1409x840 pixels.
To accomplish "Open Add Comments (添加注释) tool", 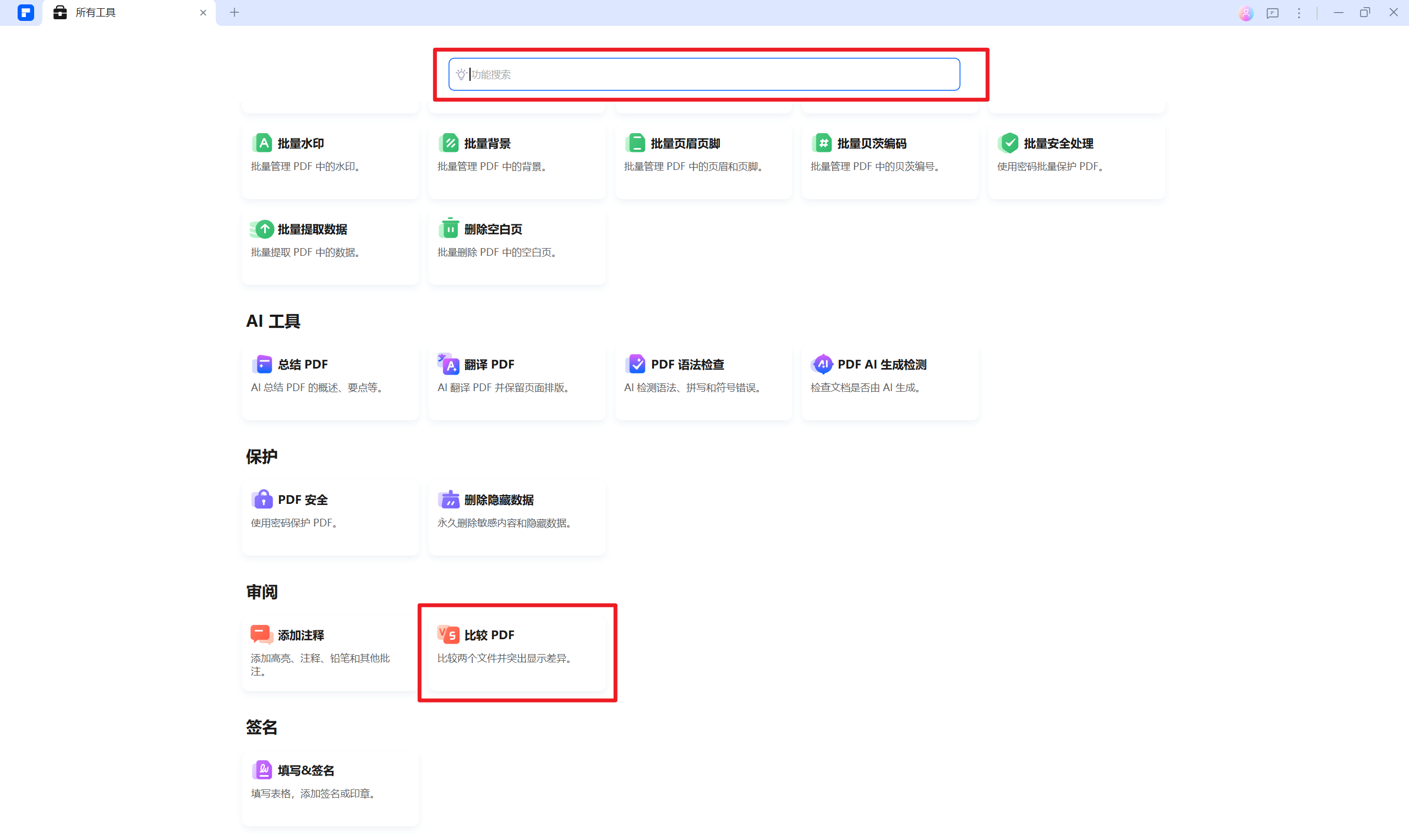I will tap(300, 635).
